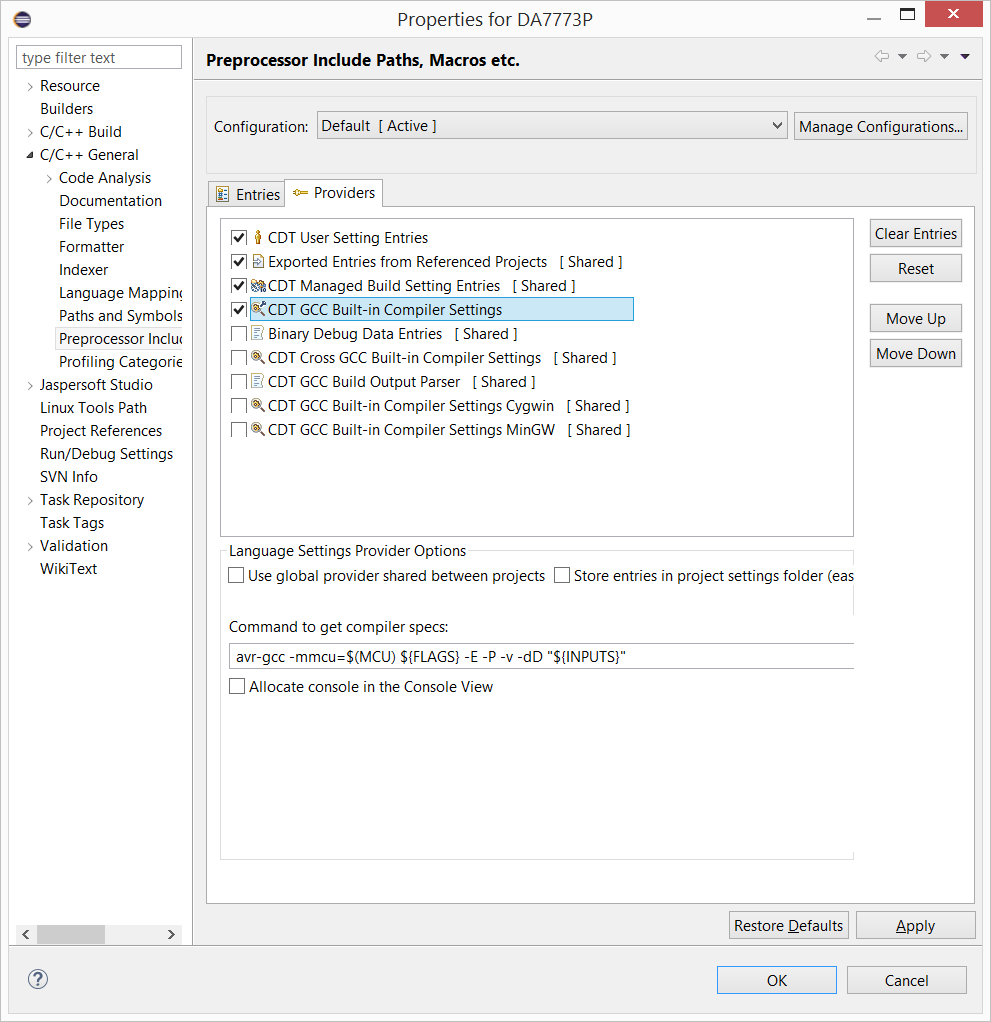Screen dimensions: 991x1022
Task: Click the tree horizontal scrollbar right arrow
Action: [171, 935]
